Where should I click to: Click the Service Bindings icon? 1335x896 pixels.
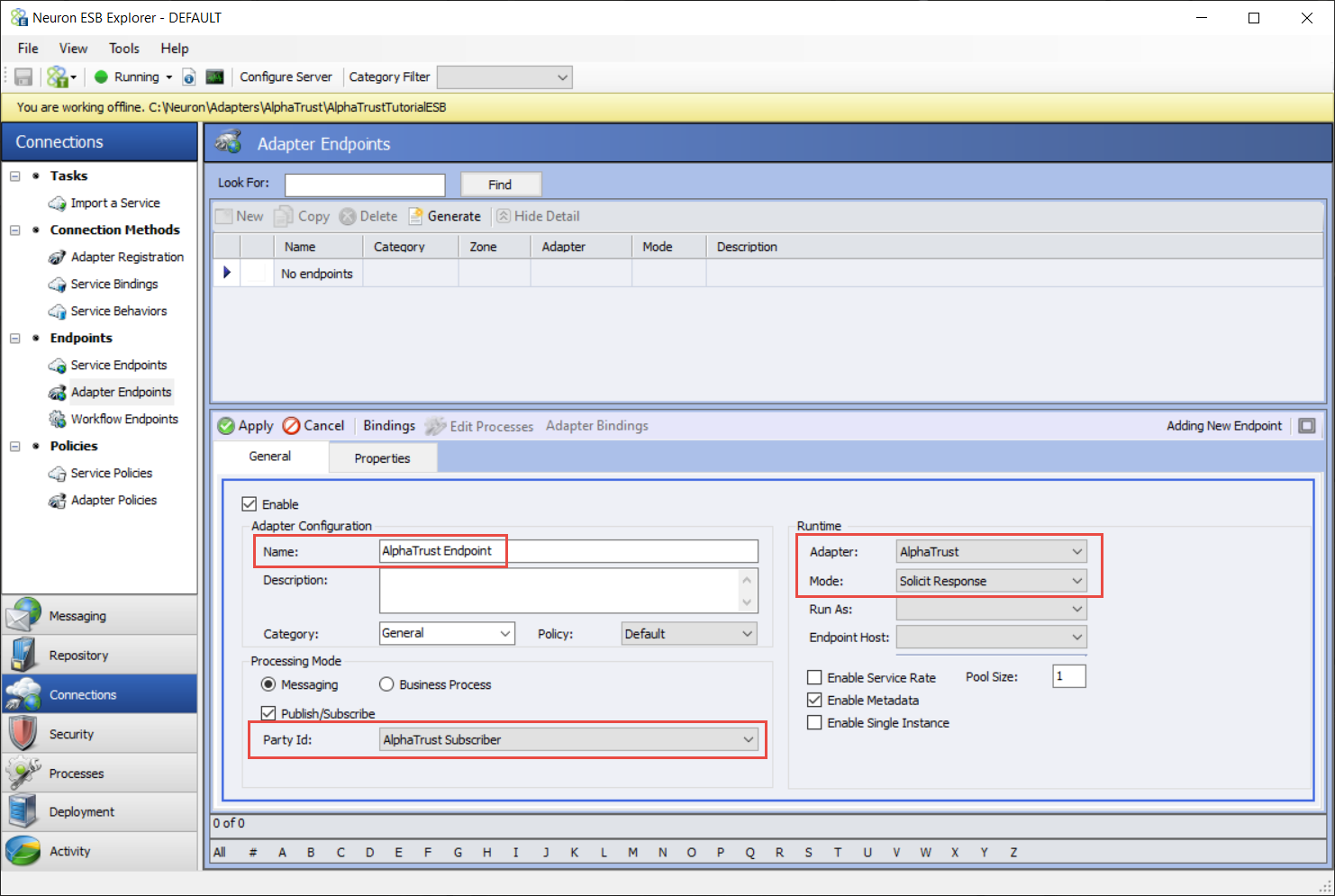58,285
